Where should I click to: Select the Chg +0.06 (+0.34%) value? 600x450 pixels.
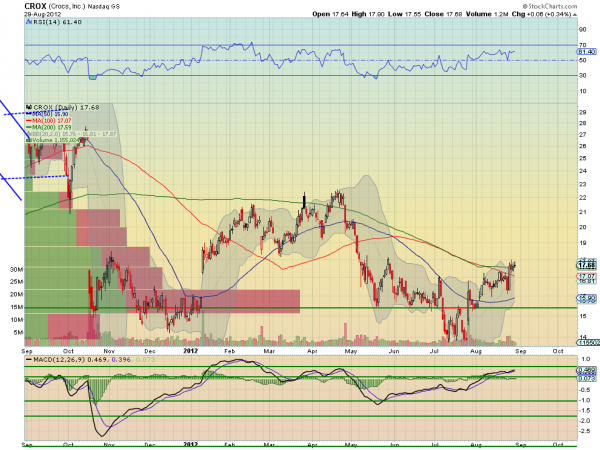(541, 14)
